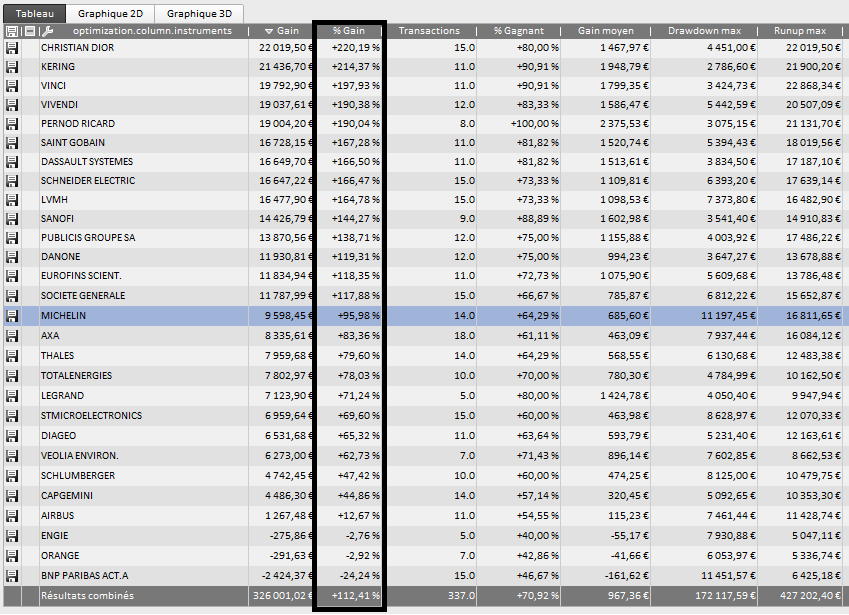Click save icon for CHRISTIAN DIOR row
849x615 pixels.
pos(12,48)
